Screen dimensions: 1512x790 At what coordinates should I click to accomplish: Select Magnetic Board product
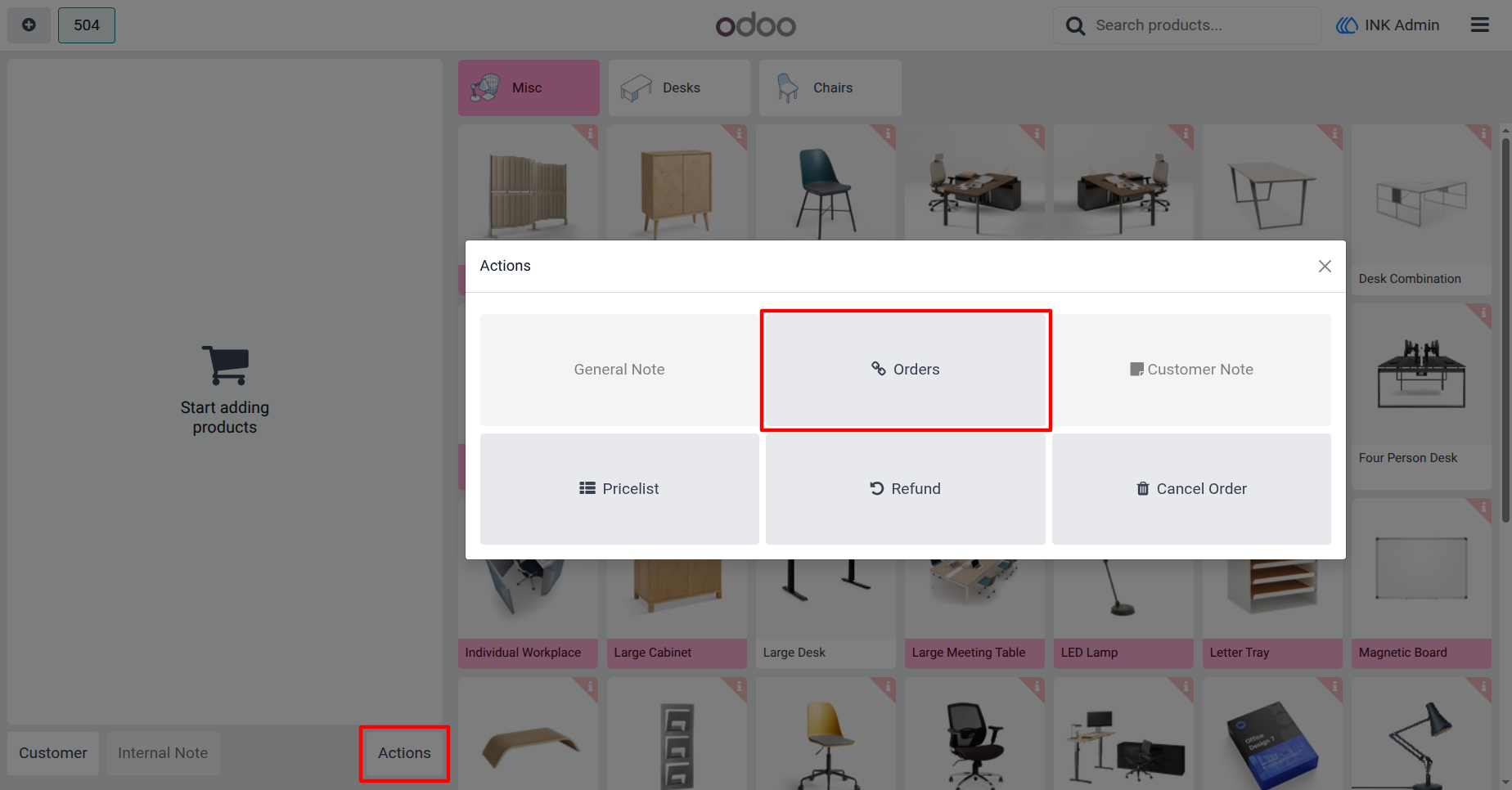pyautogui.click(x=1421, y=584)
